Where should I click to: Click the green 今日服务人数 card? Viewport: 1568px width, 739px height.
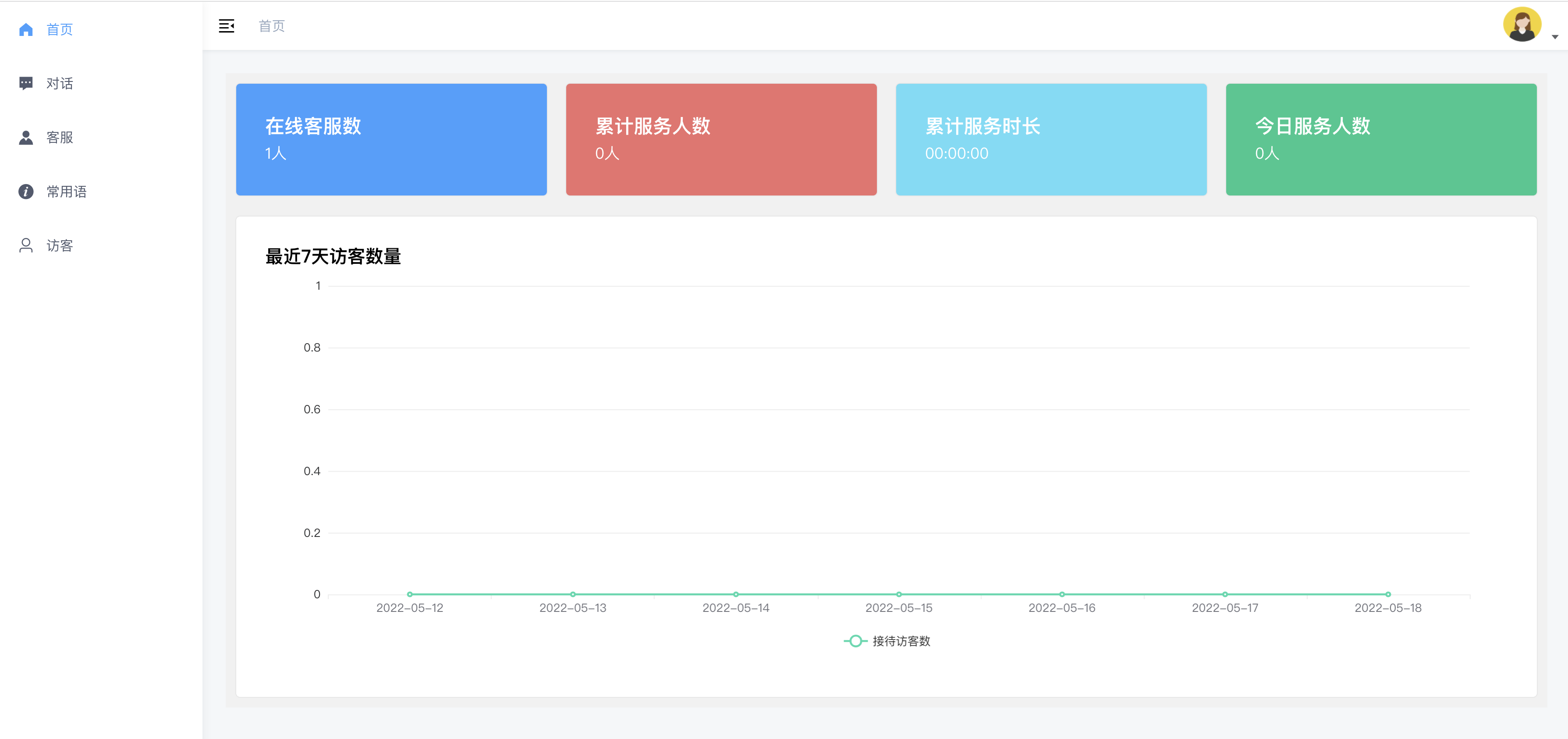click(1381, 139)
